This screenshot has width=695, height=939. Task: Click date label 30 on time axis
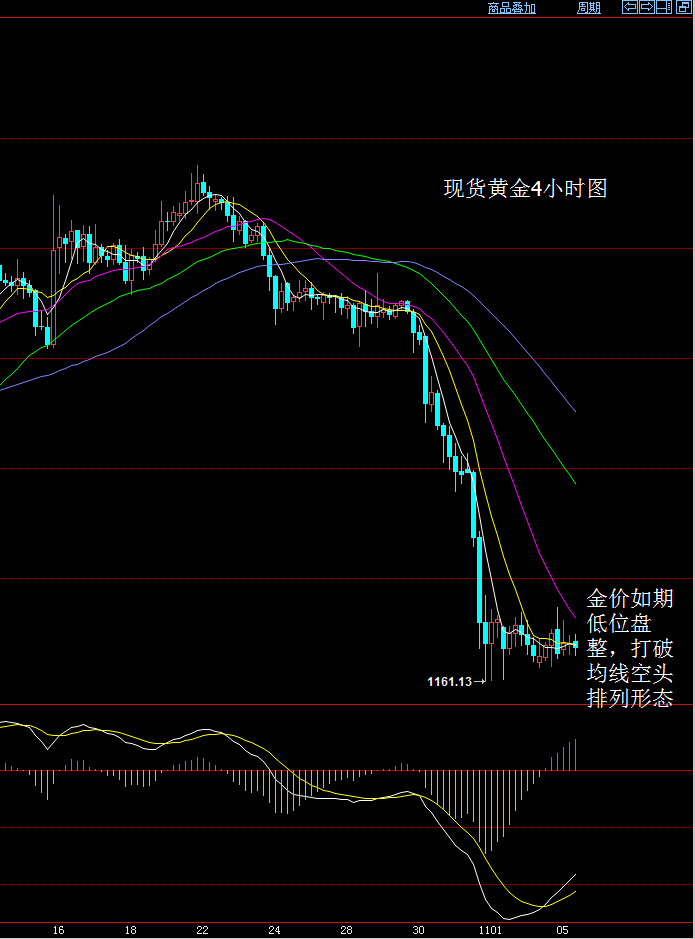coord(418,930)
